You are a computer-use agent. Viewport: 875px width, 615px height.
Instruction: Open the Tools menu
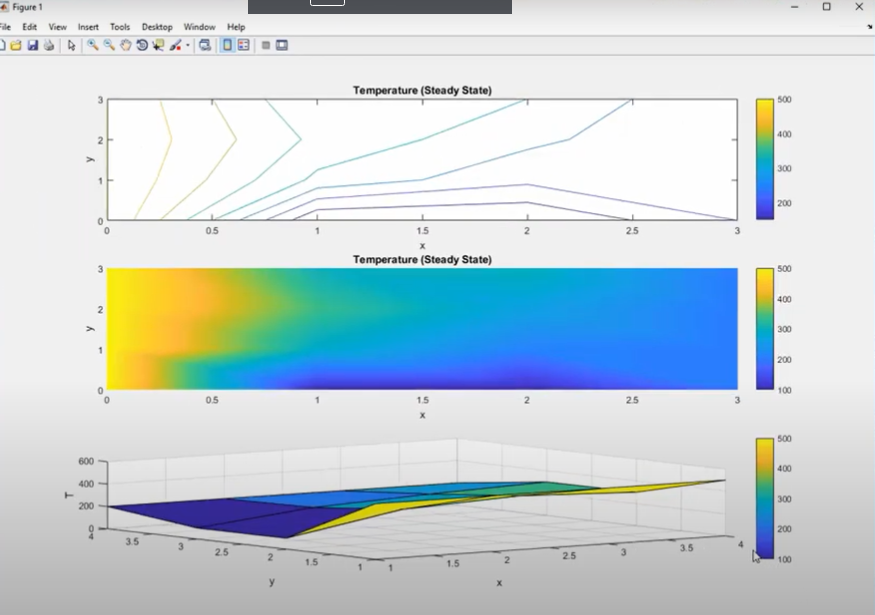119,27
